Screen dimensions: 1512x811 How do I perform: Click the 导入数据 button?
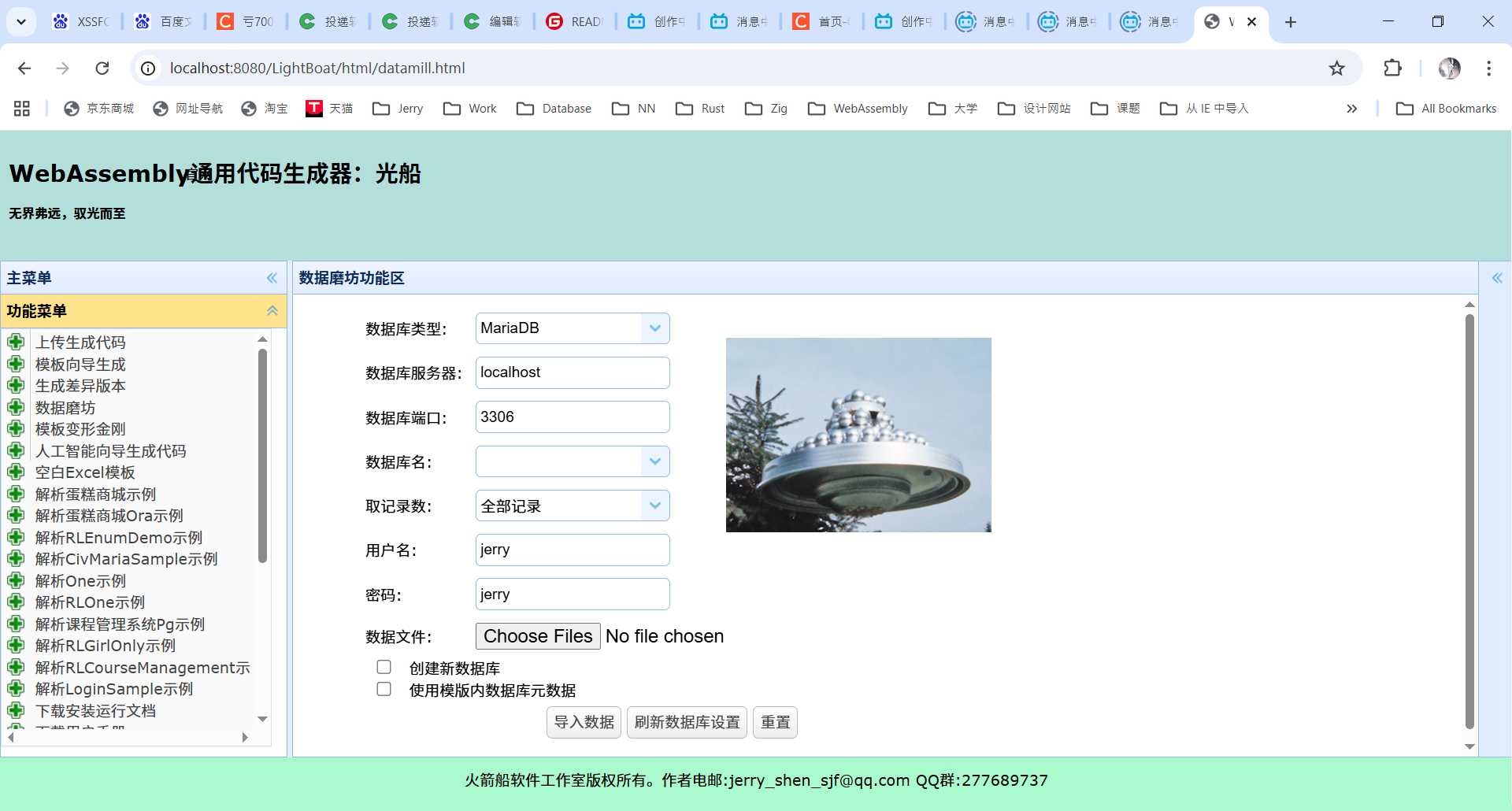pyautogui.click(x=583, y=721)
